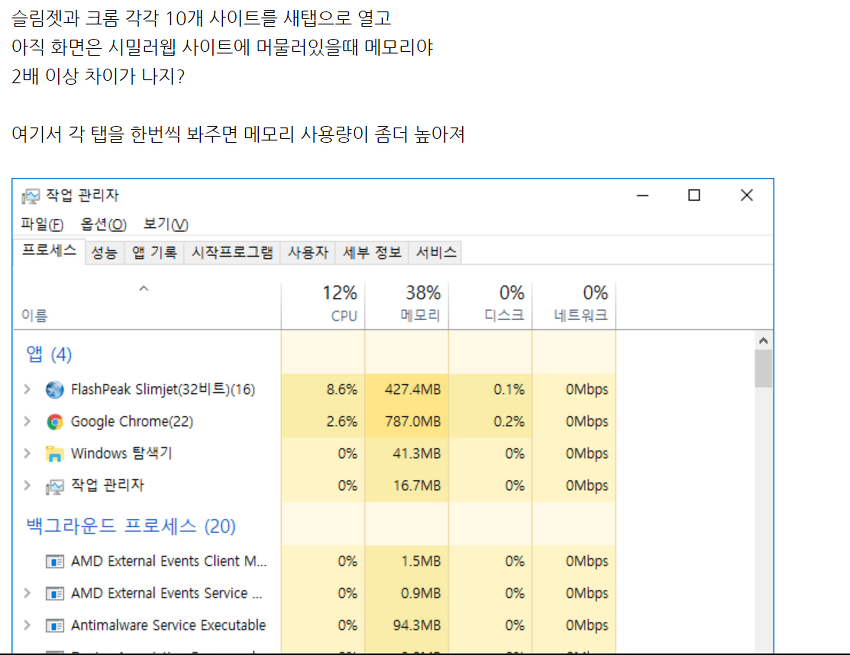Expand the Windows 탐색기 process row
850x655 pixels.
(27, 455)
